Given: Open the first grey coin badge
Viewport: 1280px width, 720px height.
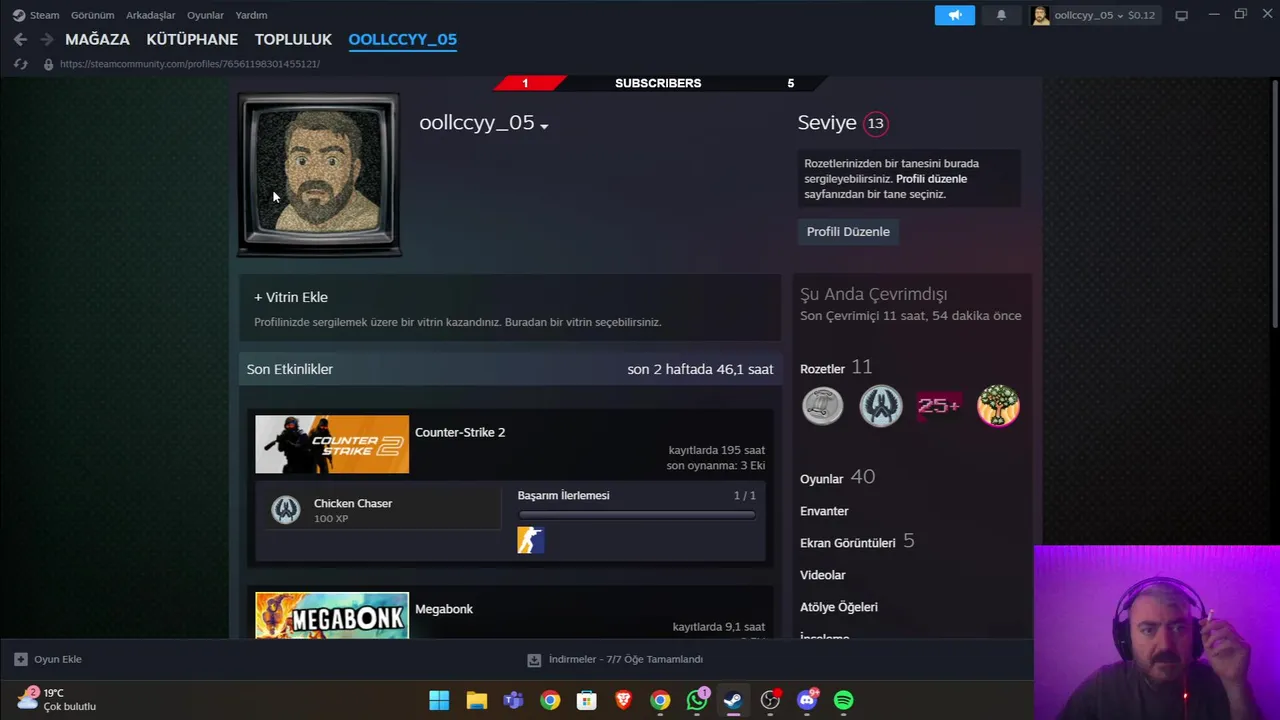Looking at the screenshot, I should click(823, 406).
